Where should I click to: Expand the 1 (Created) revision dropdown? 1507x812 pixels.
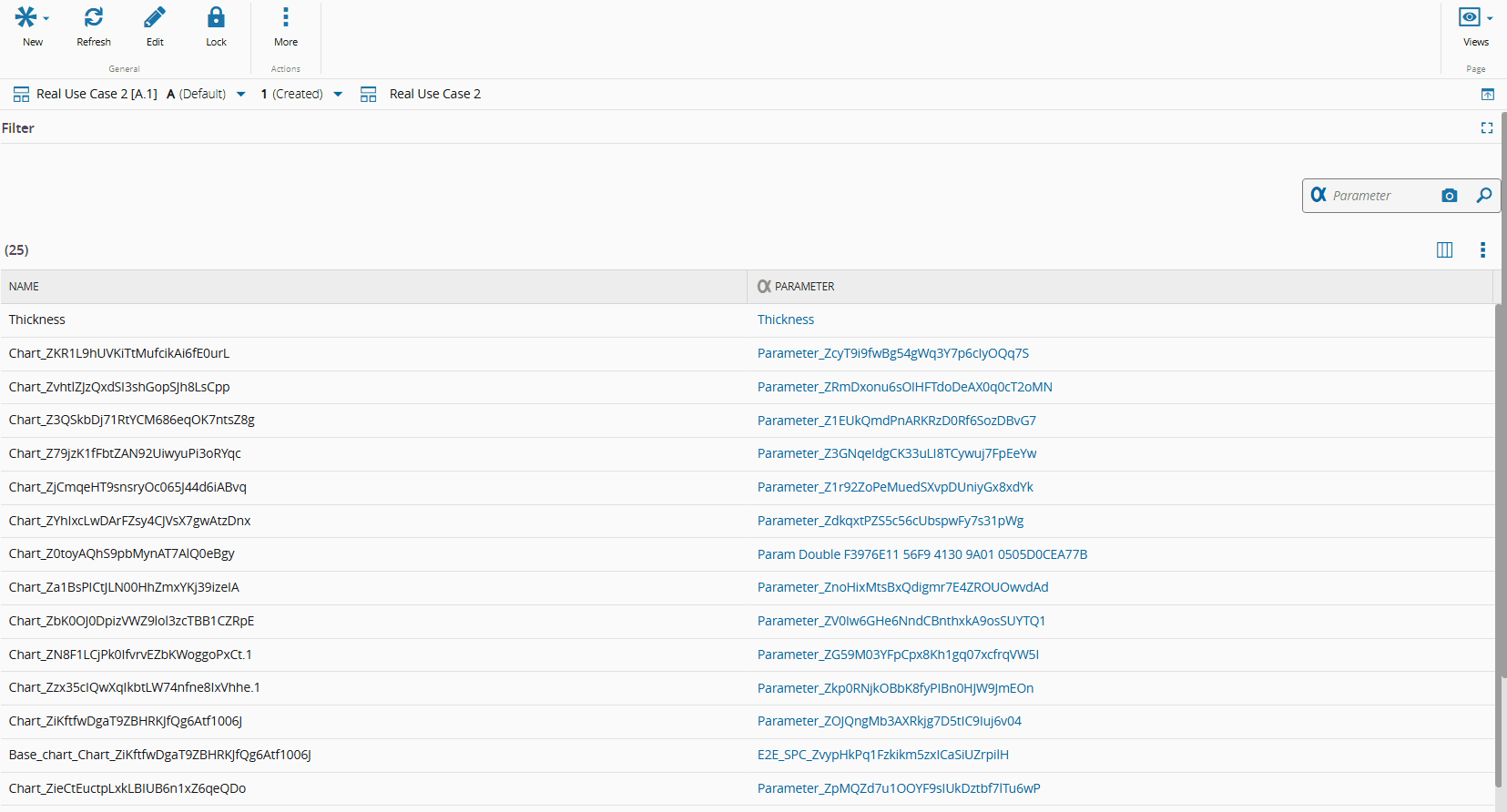tap(338, 94)
